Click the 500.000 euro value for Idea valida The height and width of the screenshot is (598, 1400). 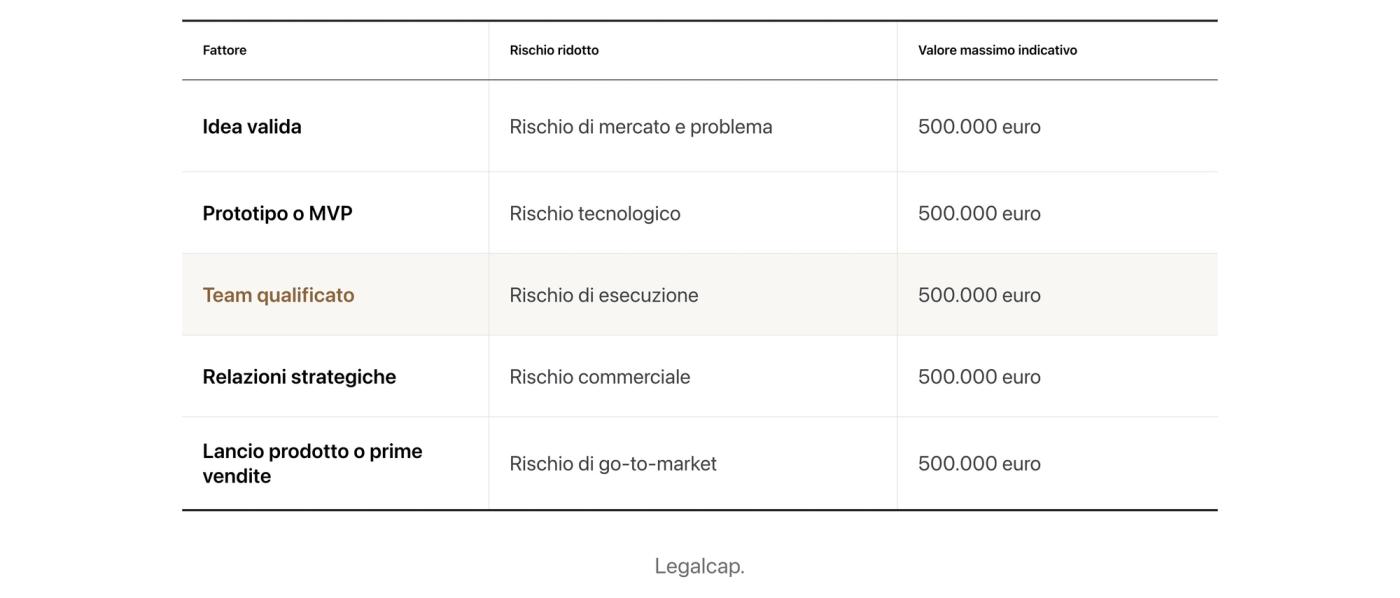point(979,127)
